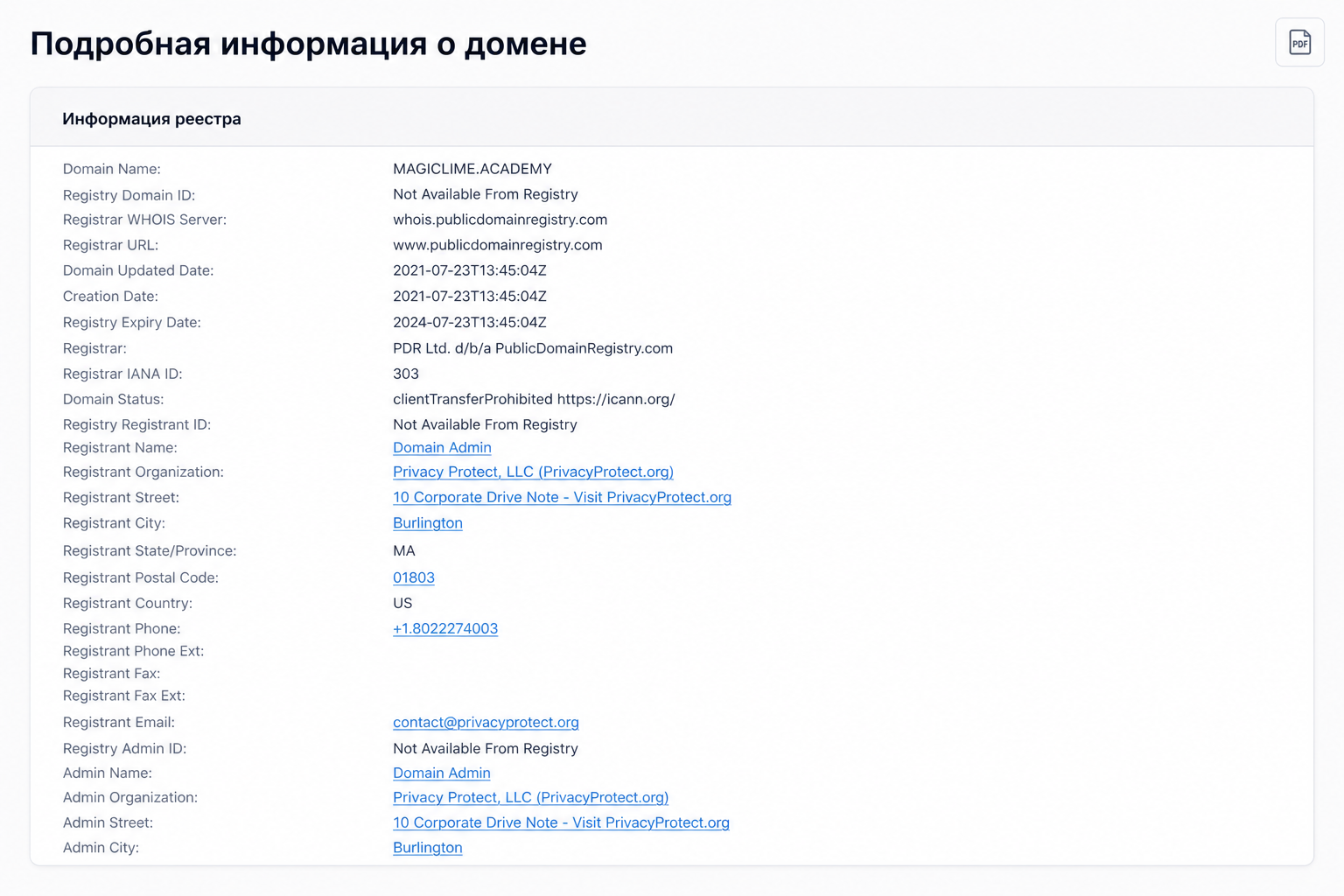Screen dimensions: 1344x896
Task: Open the Registrant Name 'Domain Admin' link
Action: (x=442, y=447)
